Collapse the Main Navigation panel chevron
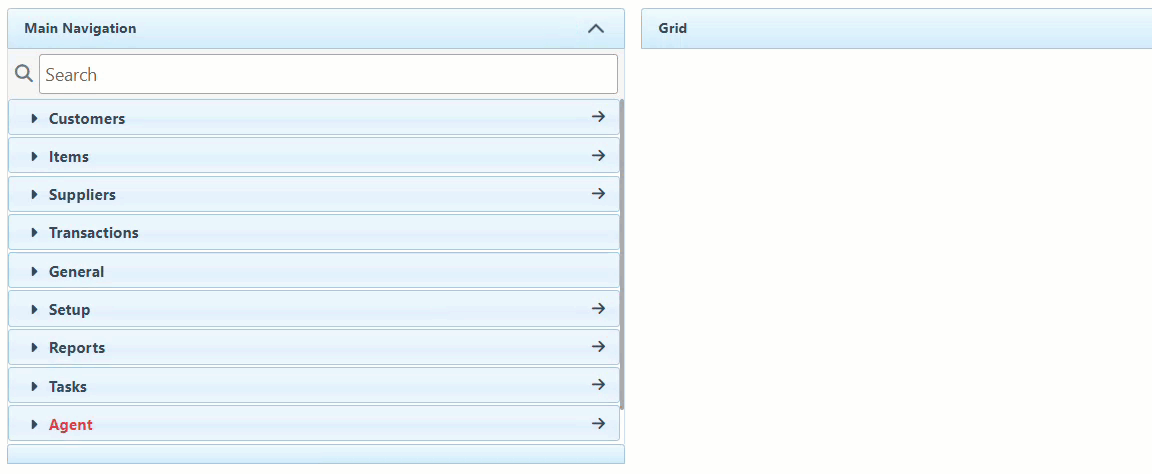This screenshot has width=1152, height=474. click(x=596, y=29)
